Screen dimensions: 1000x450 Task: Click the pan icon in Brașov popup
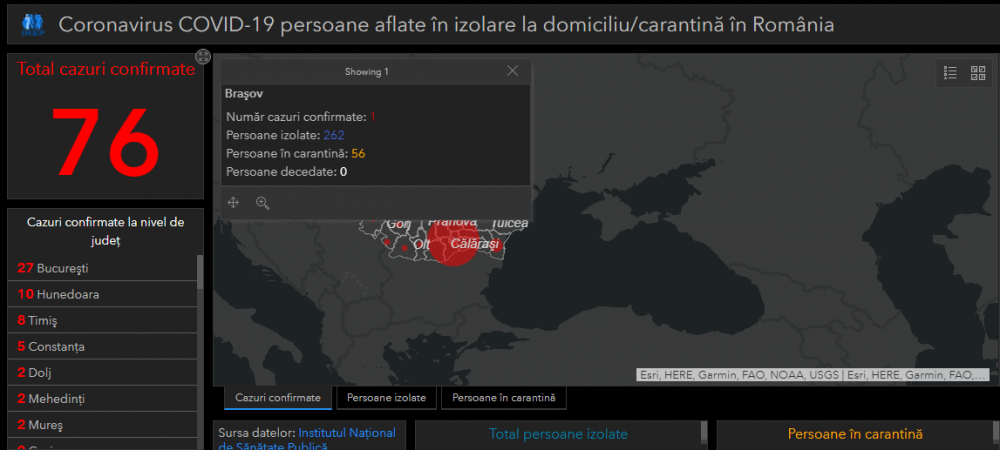(233, 203)
